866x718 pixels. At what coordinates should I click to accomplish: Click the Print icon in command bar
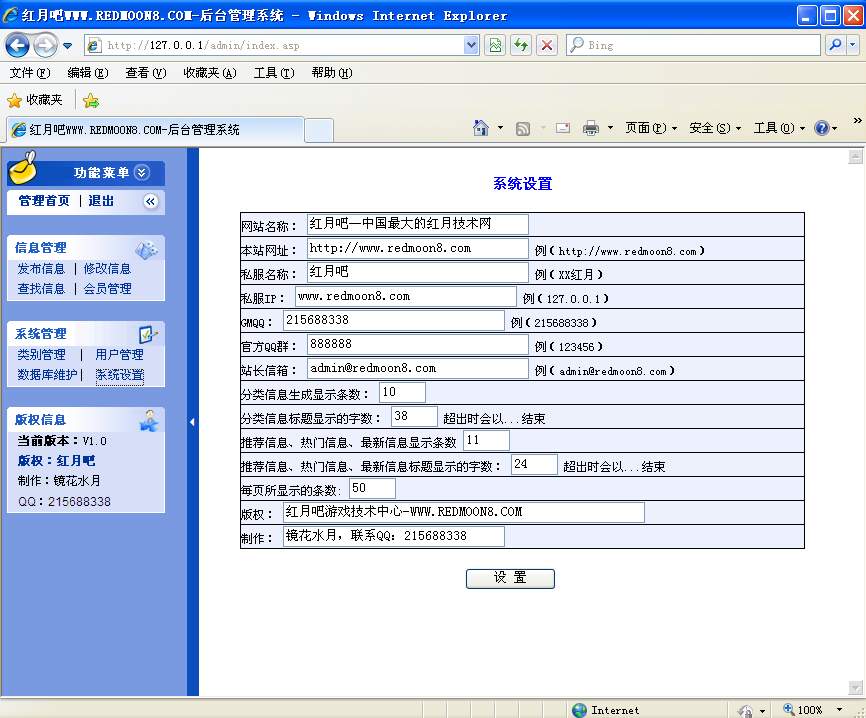point(591,128)
